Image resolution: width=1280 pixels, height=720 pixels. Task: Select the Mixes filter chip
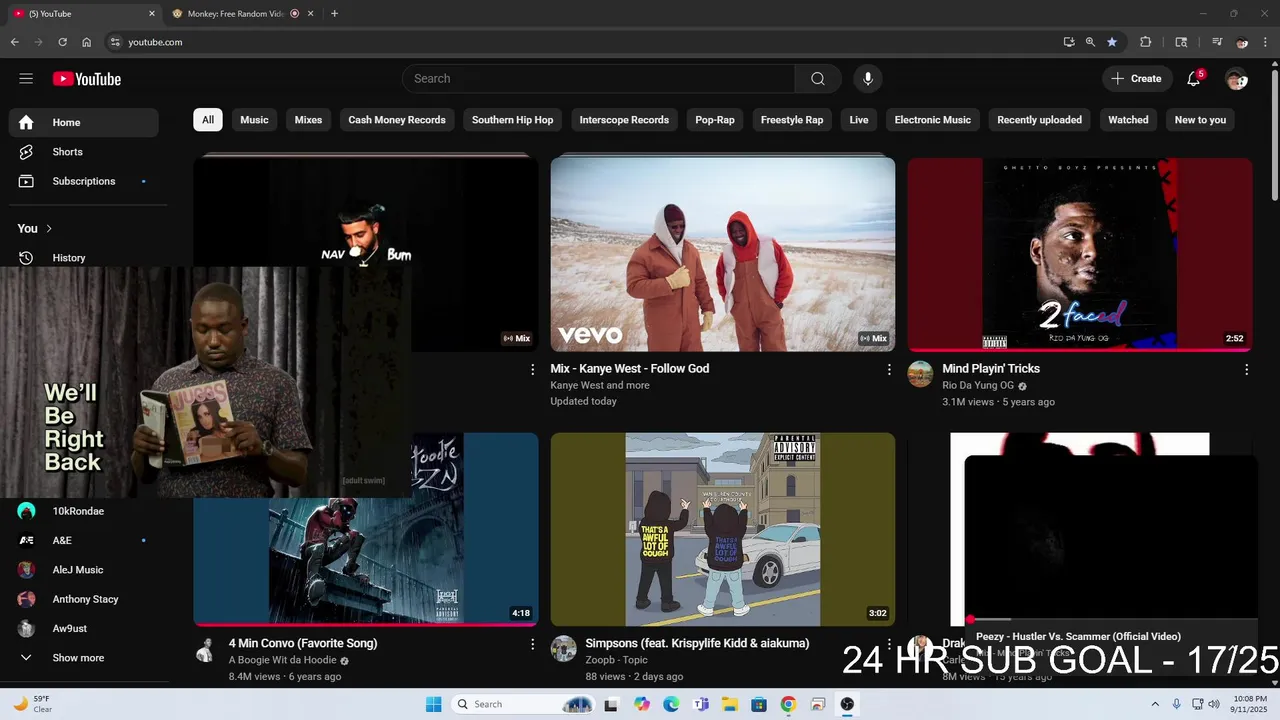tap(308, 120)
